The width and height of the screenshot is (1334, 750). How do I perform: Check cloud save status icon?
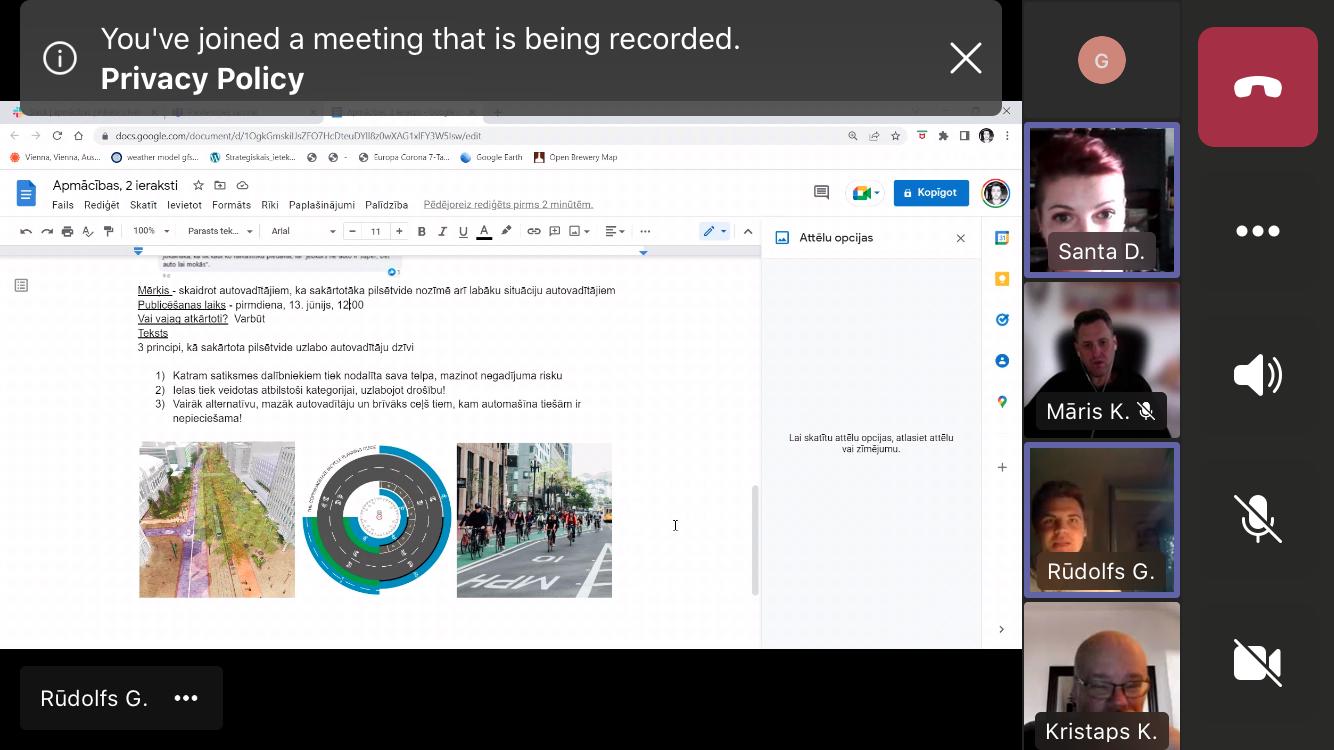(x=242, y=186)
